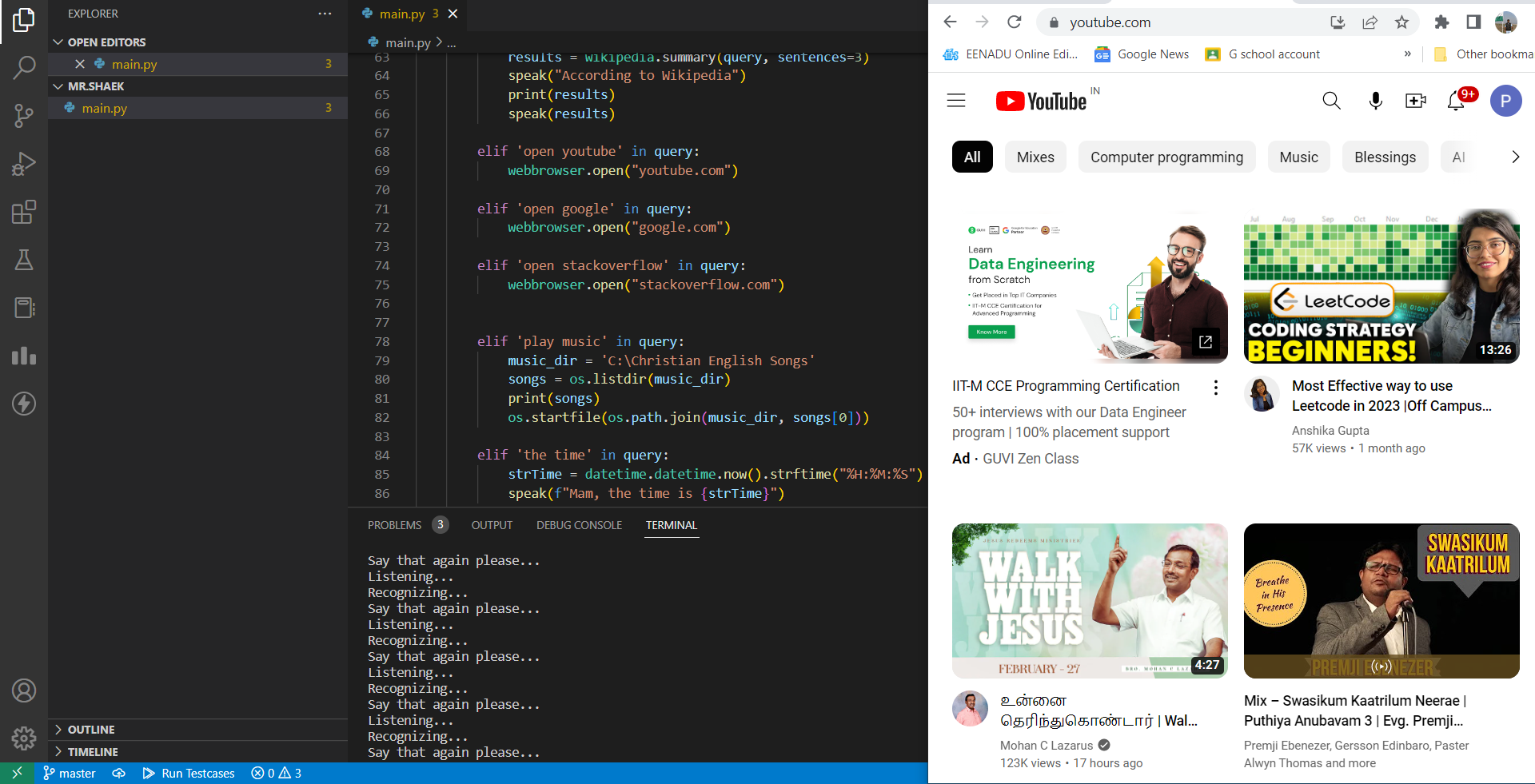The width and height of the screenshot is (1535, 784).
Task: Open the Run and Debug view
Action: [24, 164]
